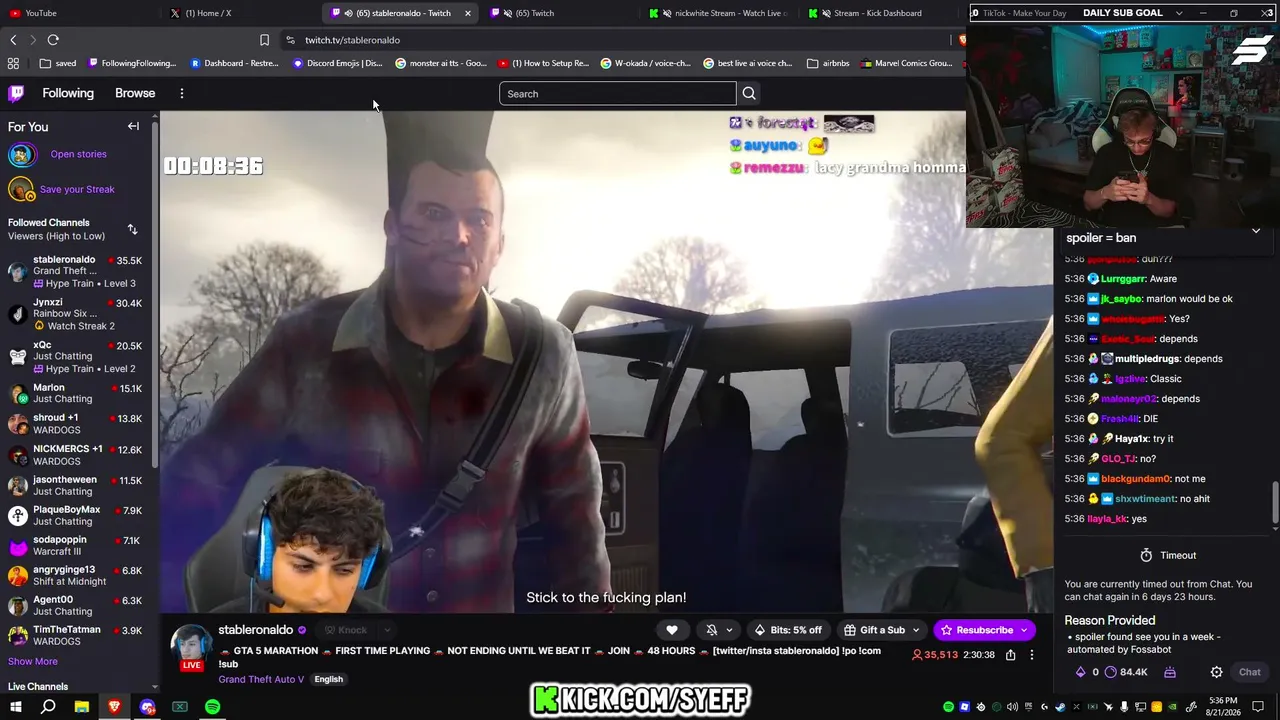Open Discord Emojis bookmark
The height and width of the screenshot is (720, 1280).
[x=338, y=63]
